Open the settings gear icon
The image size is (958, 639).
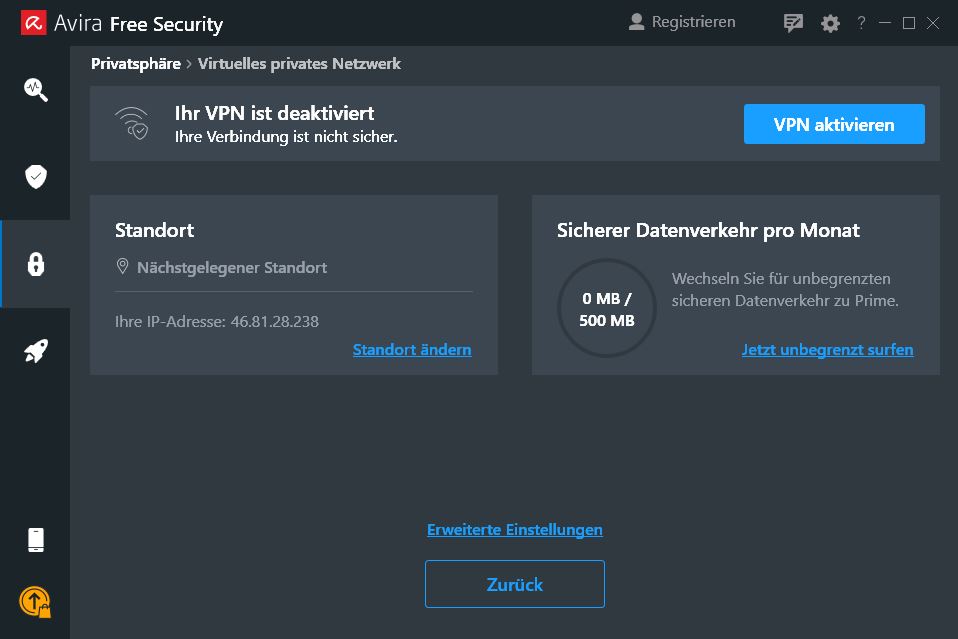(830, 23)
